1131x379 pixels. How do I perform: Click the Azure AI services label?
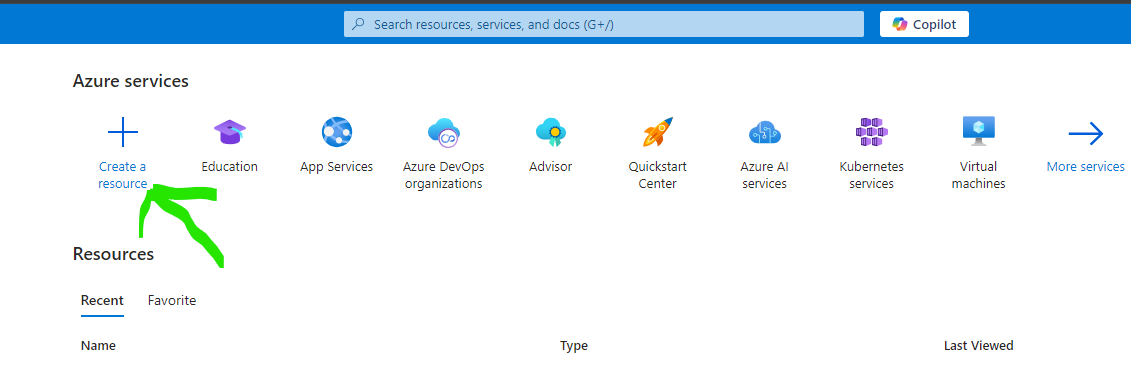coord(765,175)
